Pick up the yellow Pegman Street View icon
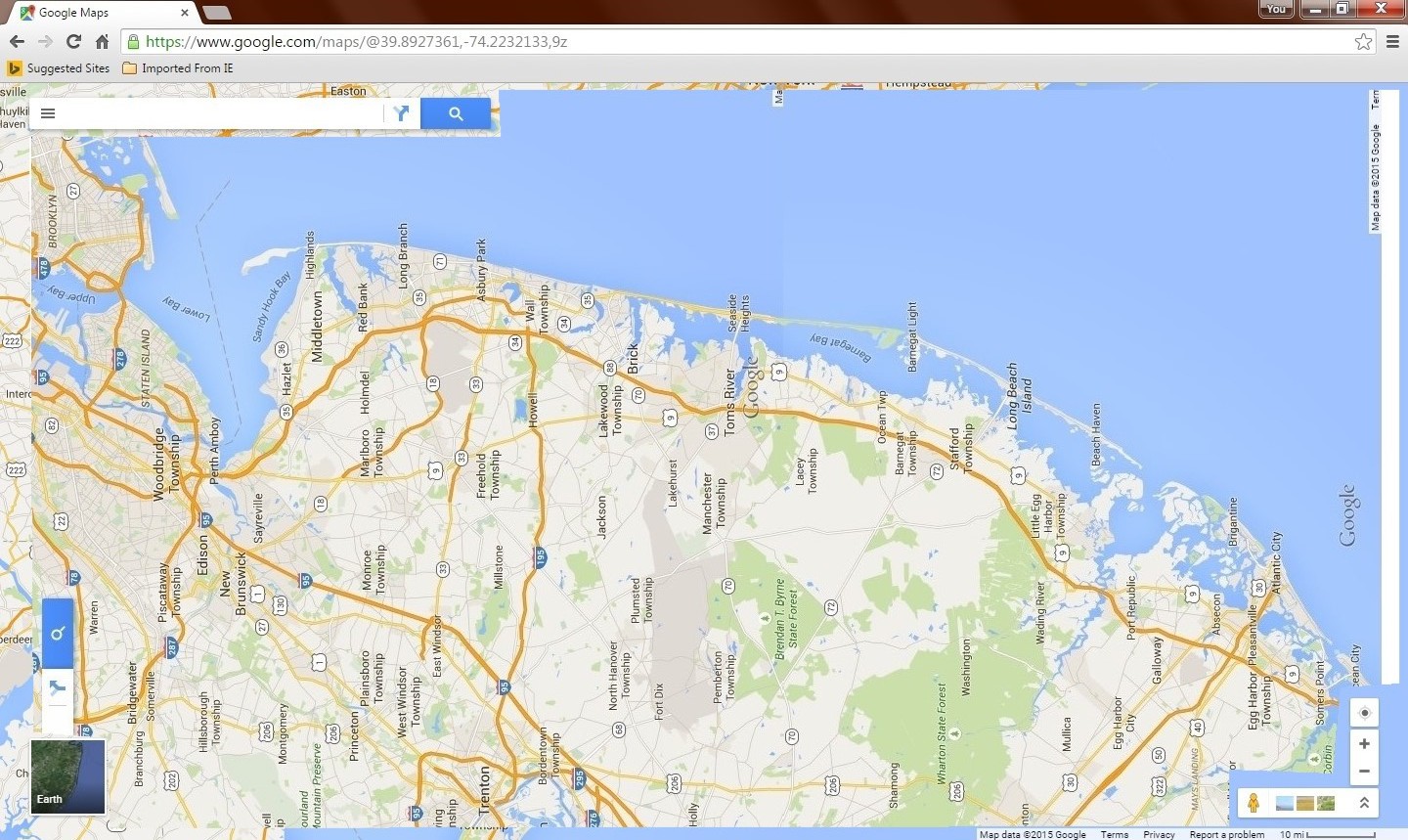The height and width of the screenshot is (840, 1408). tap(1253, 803)
